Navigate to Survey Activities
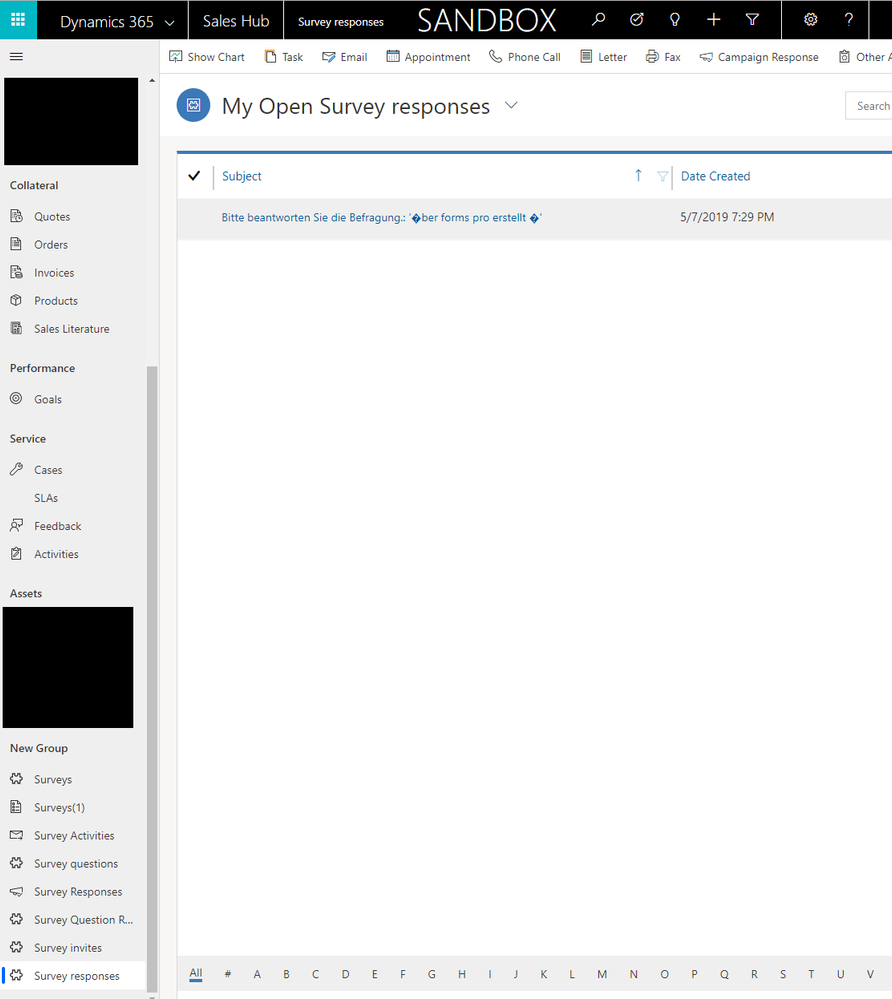Image resolution: width=892 pixels, height=999 pixels. pos(73,835)
